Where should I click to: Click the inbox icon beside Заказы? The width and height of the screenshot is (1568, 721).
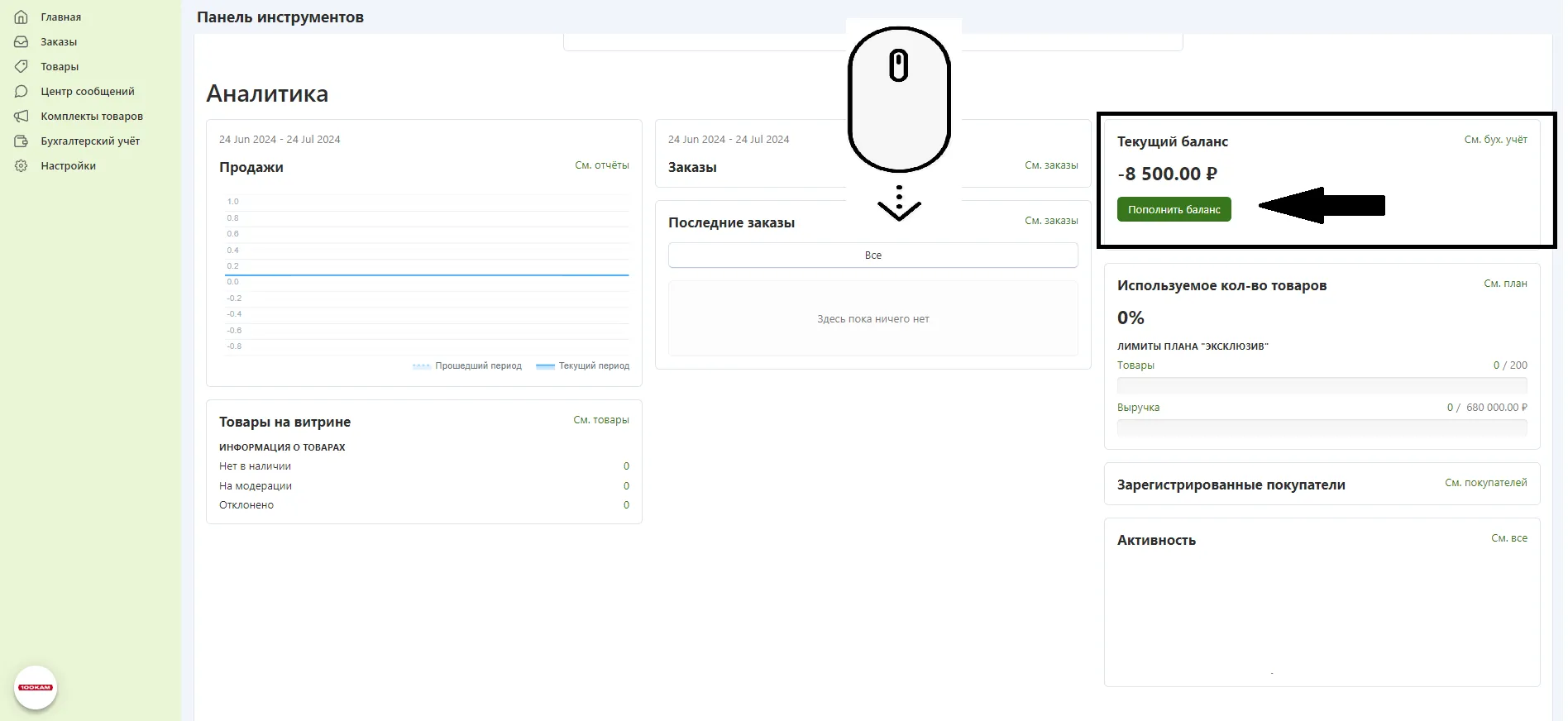point(22,41)
